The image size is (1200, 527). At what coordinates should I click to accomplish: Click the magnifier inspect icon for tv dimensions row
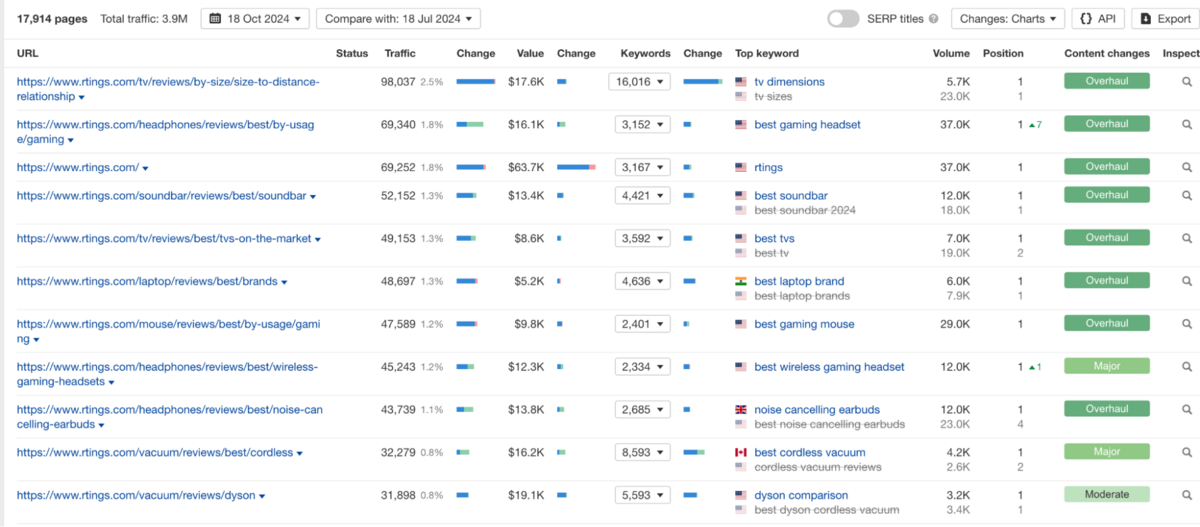click(1186, 82)
